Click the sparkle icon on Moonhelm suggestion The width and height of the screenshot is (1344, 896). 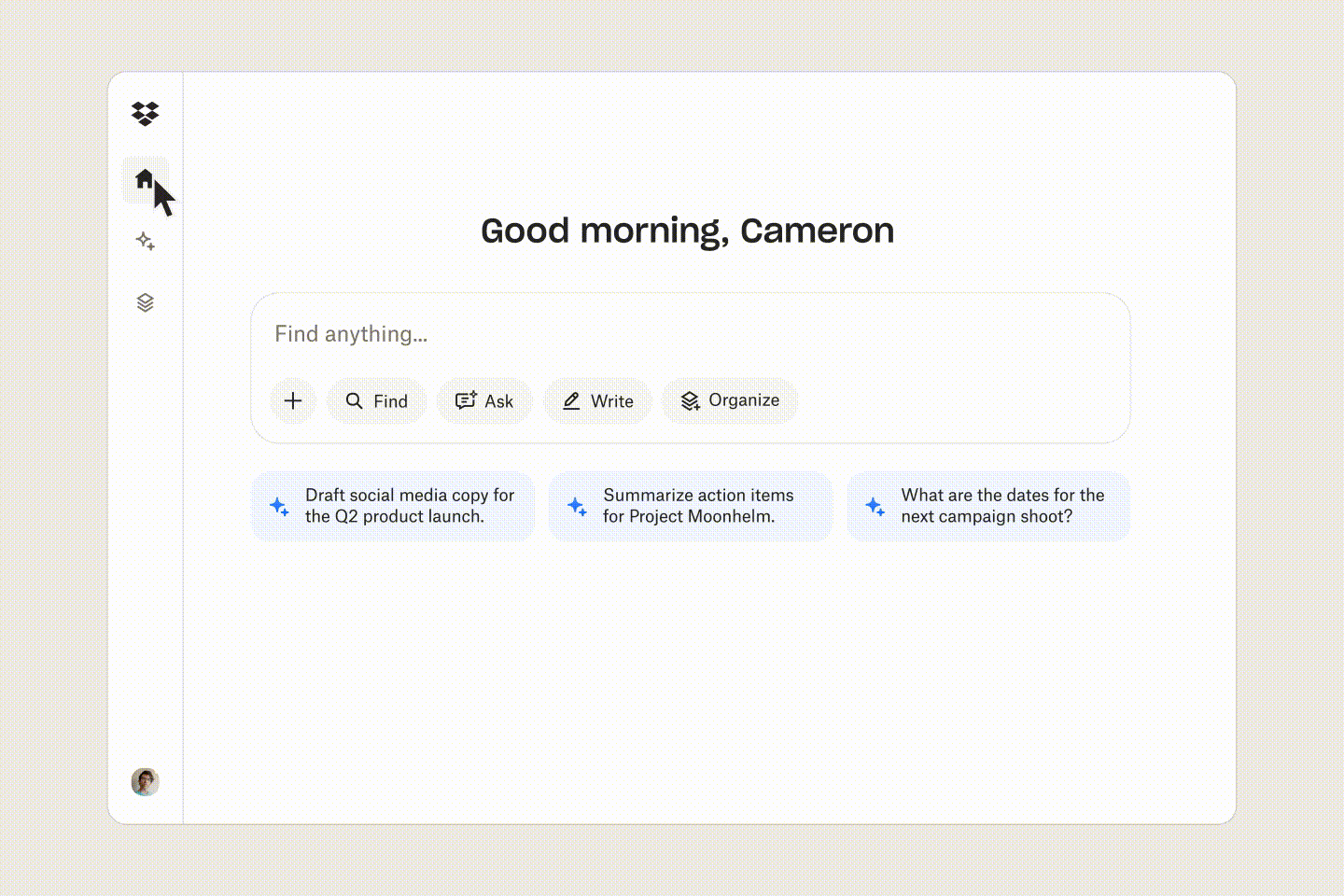tap(577, 506)
